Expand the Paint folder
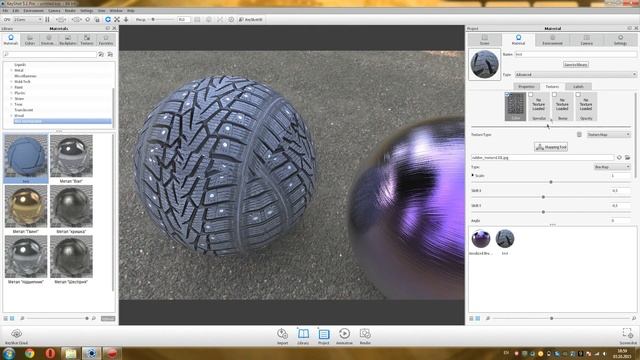Screen dimensions: 640x360 (11, 87)
